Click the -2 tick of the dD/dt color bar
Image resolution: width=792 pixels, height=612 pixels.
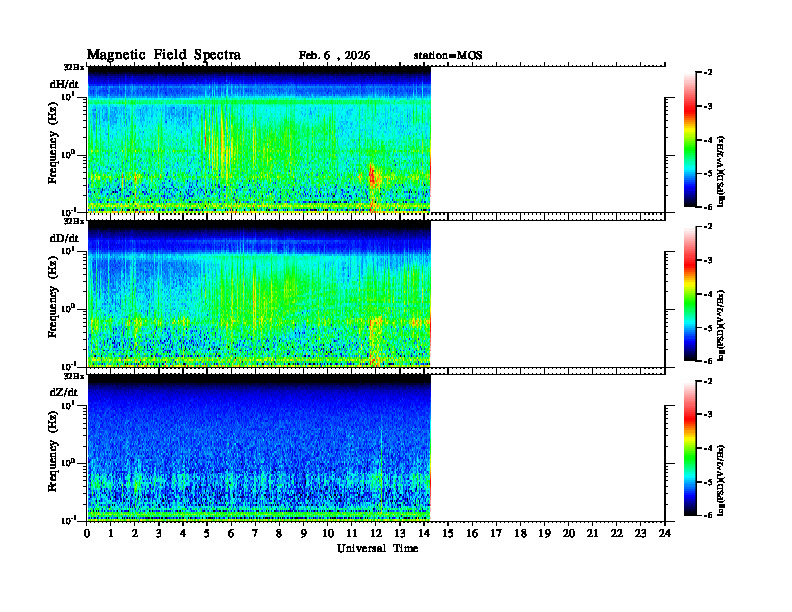[x=708, y=227]
